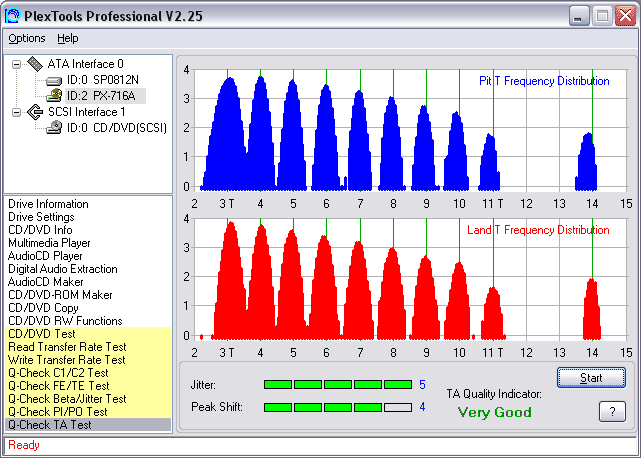Open Drive Settings function

pos(41,217)
